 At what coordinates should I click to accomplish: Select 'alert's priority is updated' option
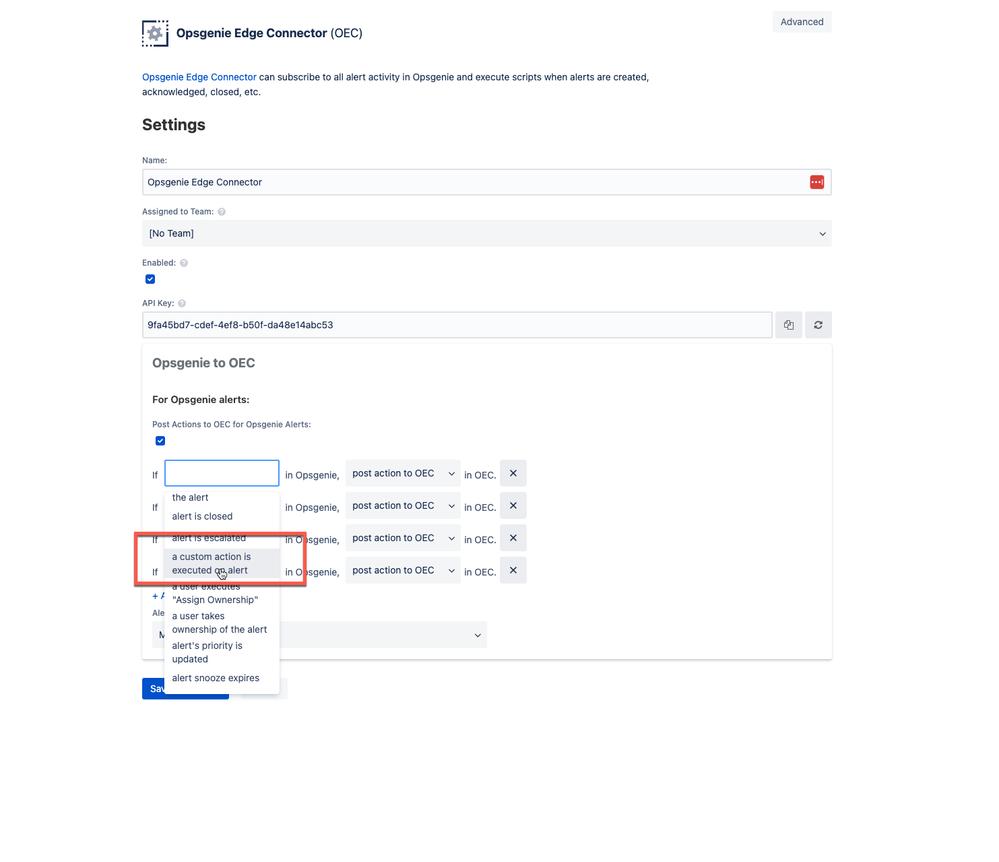(x=222, y=652)
